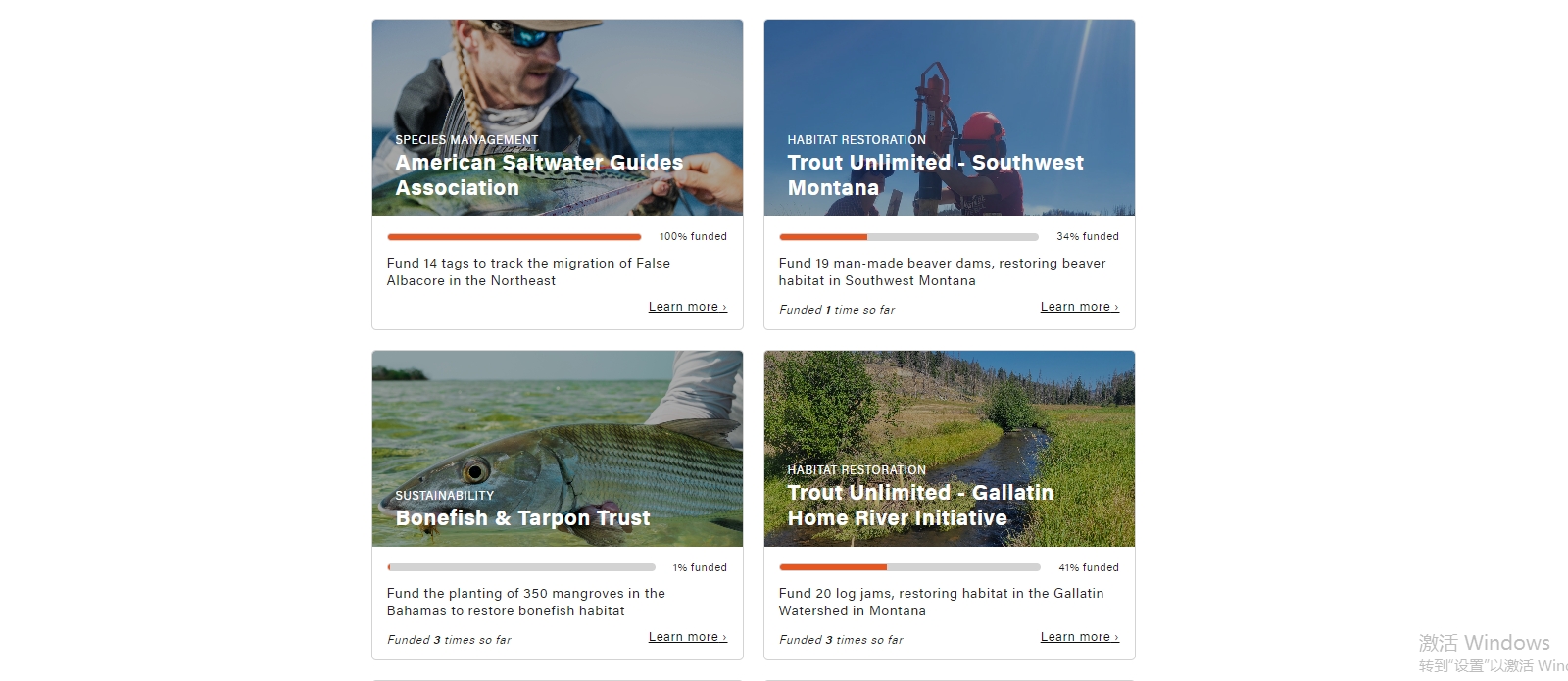Viewport: 1568px width, 681px height.
Task: Click Learn more under Gallatin log jams project
Action: coord(1079,637)
